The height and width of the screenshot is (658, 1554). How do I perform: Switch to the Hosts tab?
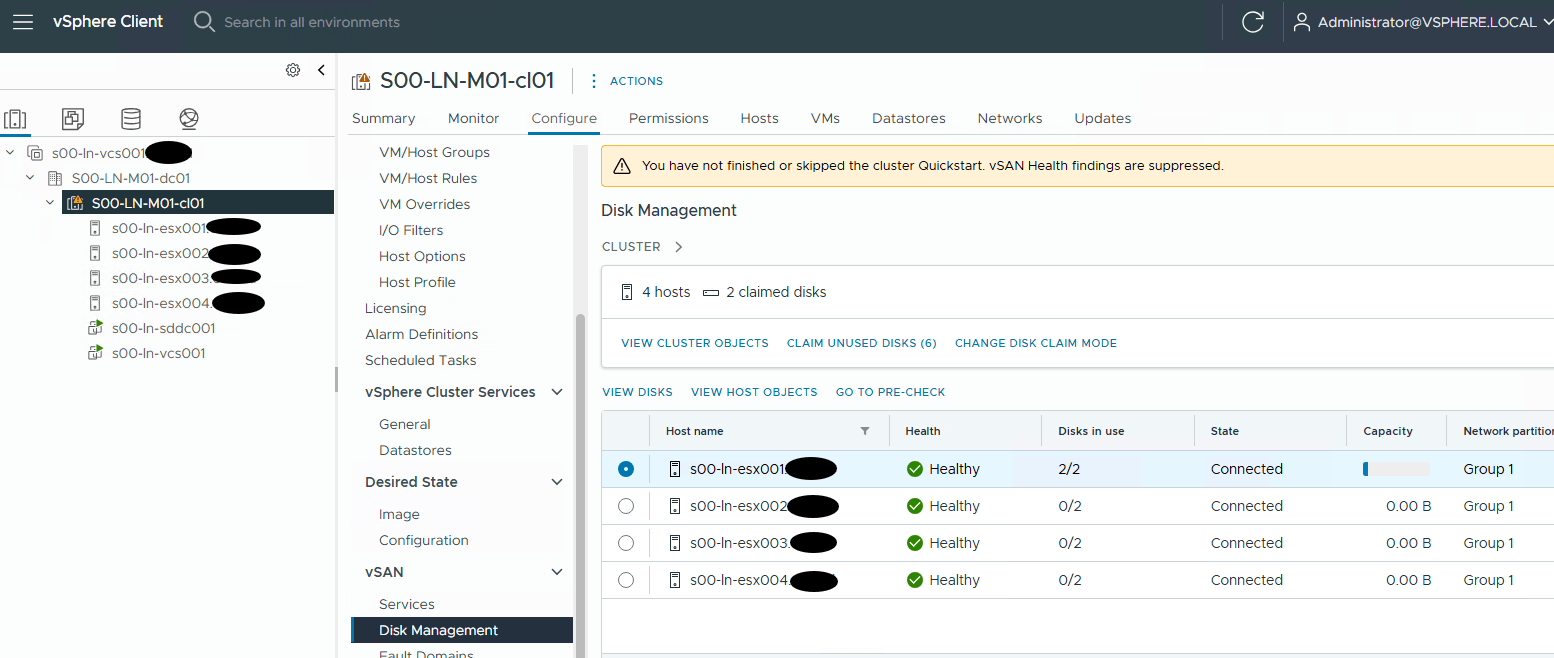click(x=759, y=118)
